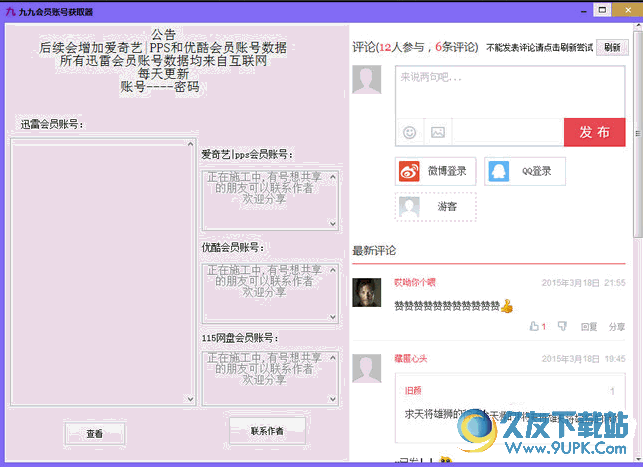
Task: Open the second commenter's red username at 19:45
Action: pos(410,359)
